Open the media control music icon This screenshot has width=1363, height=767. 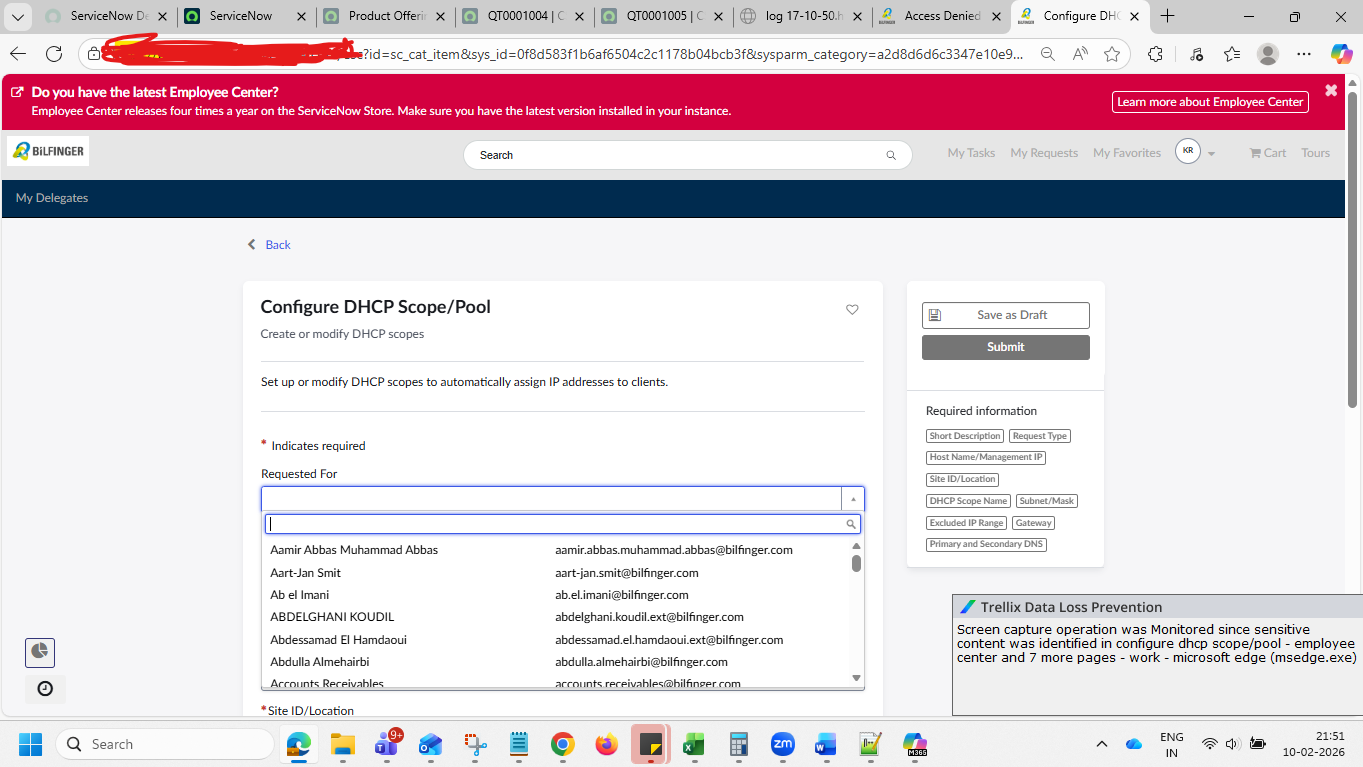click(1197, 54)
